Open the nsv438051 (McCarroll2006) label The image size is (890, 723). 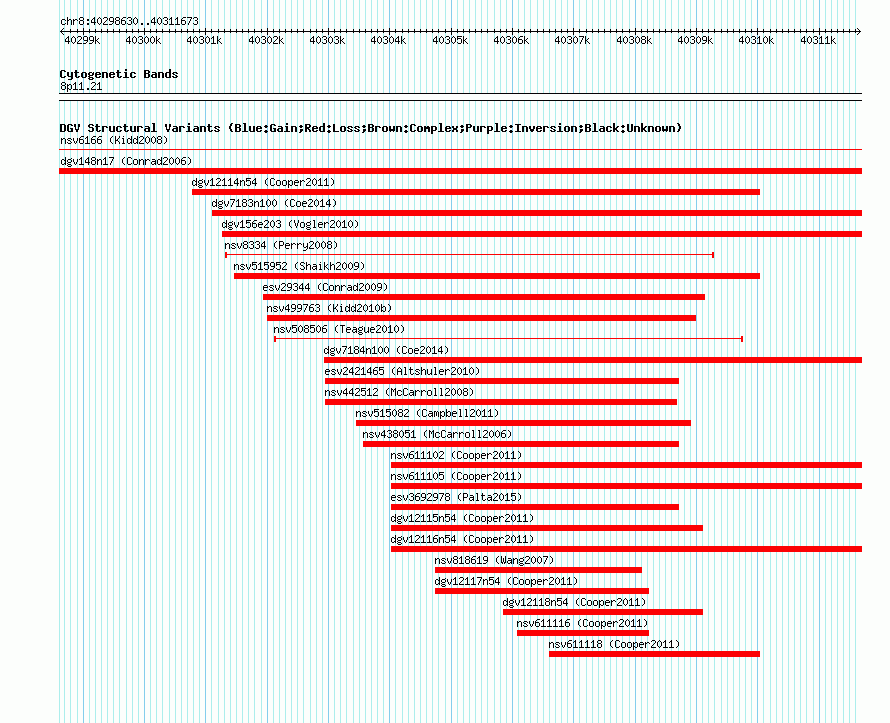437,434
